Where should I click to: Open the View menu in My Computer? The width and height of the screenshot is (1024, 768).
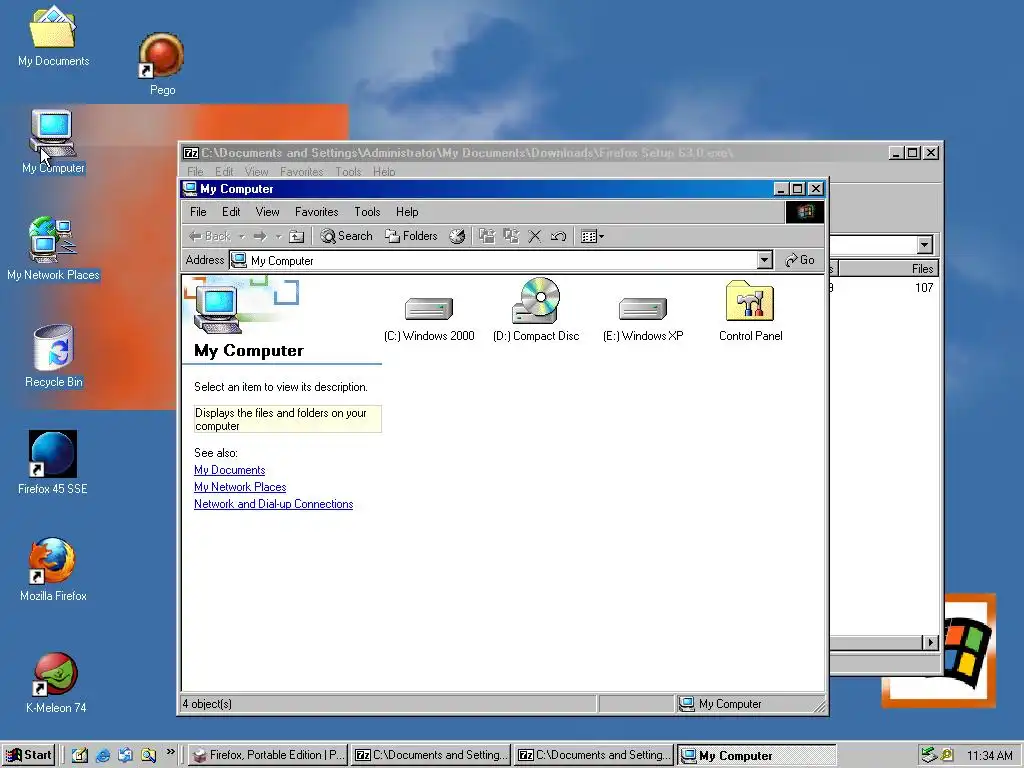(267, 212)
